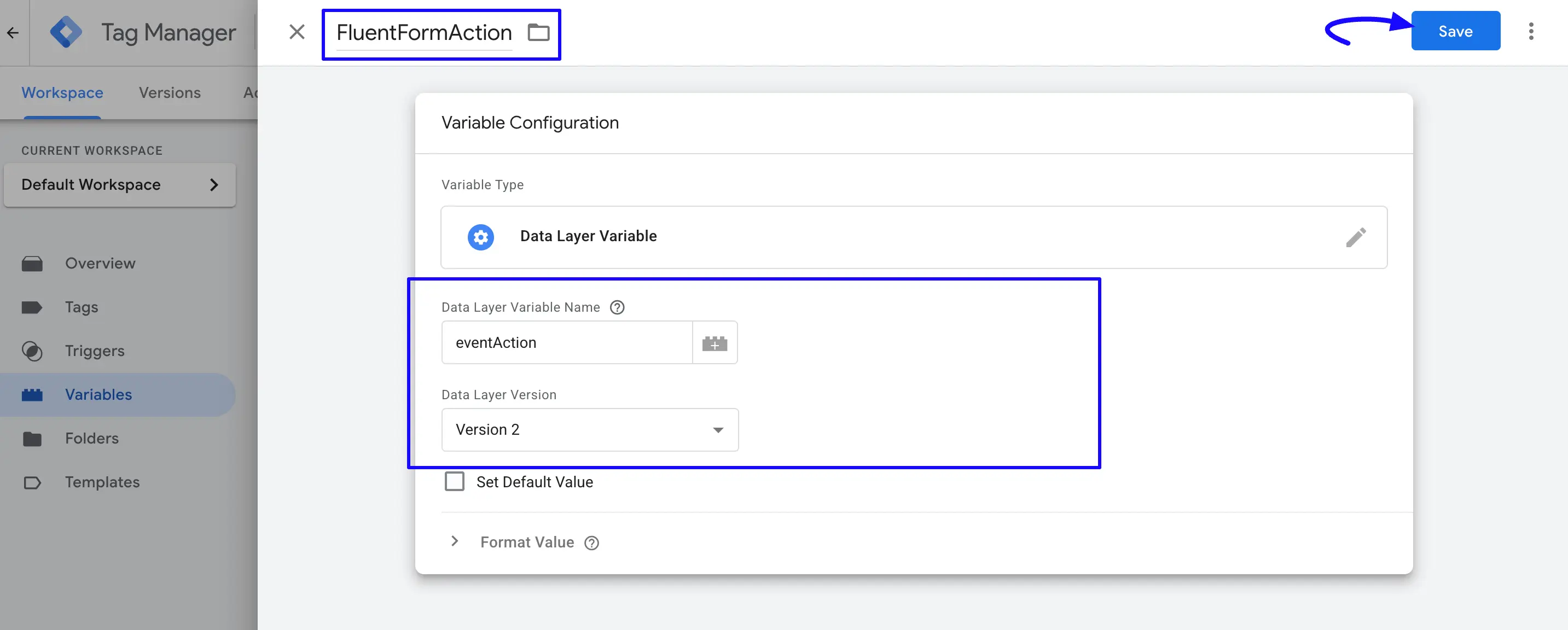Select Variables in the sidebar
The height and width of the screenshot is (630, 1568).
(118, 395)
